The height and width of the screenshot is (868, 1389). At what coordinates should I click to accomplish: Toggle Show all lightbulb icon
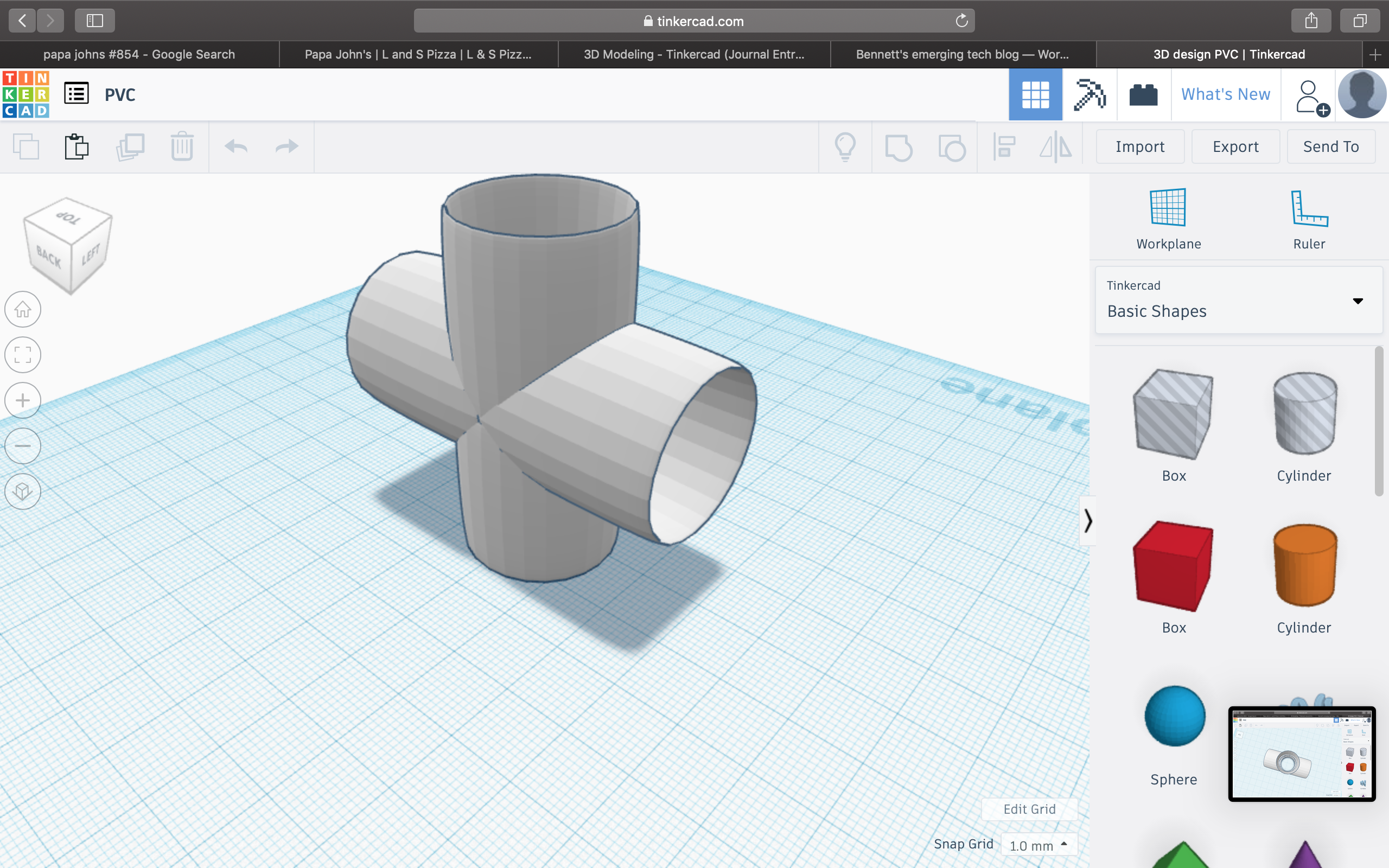click(845, 146)
